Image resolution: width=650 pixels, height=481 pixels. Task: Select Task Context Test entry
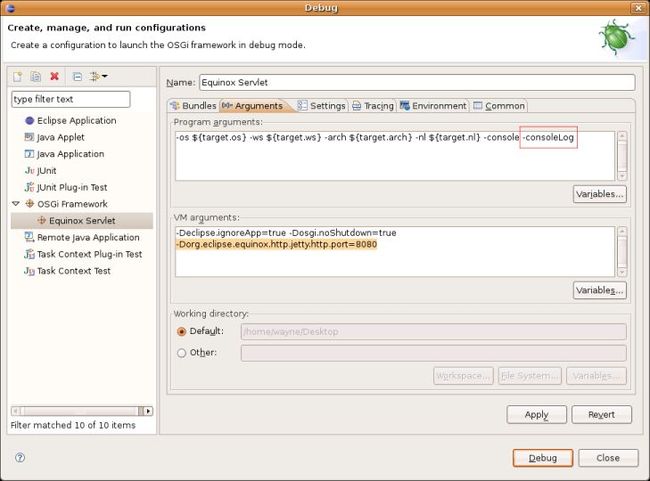[73, 271]
